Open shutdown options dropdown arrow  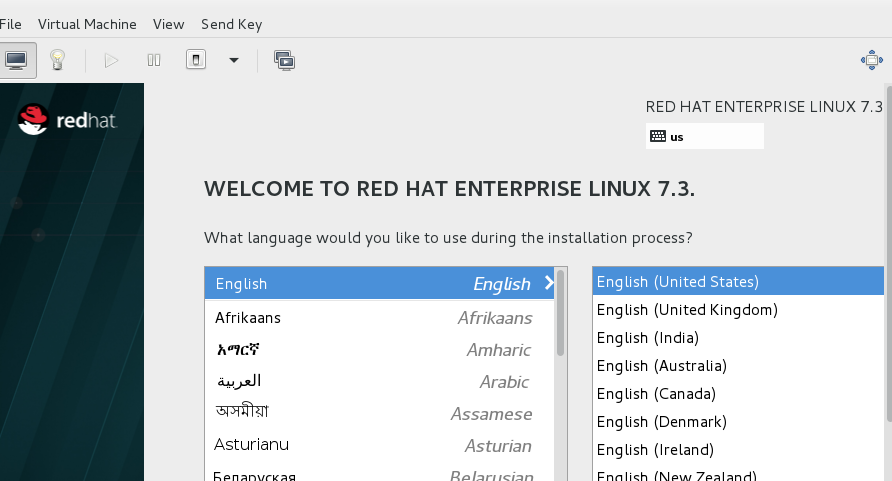click(234, 60)
